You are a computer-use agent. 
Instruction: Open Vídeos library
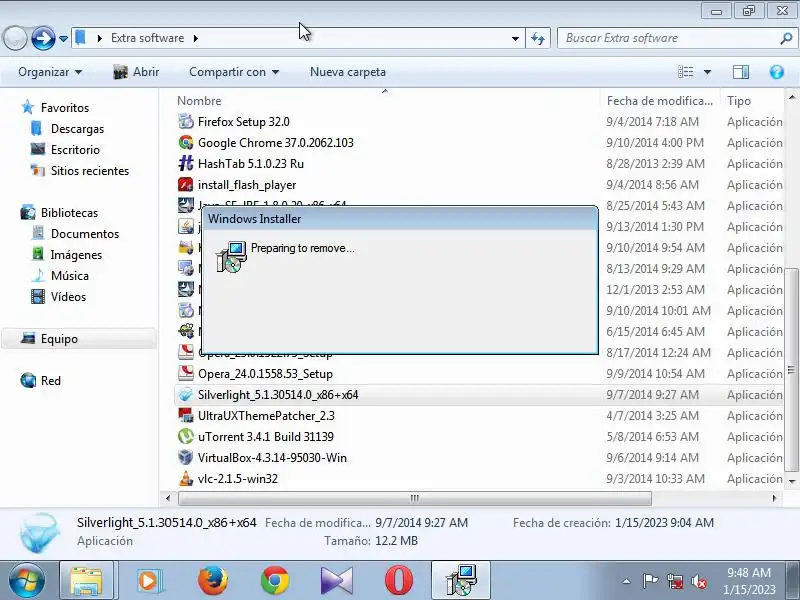coord(68,296)
